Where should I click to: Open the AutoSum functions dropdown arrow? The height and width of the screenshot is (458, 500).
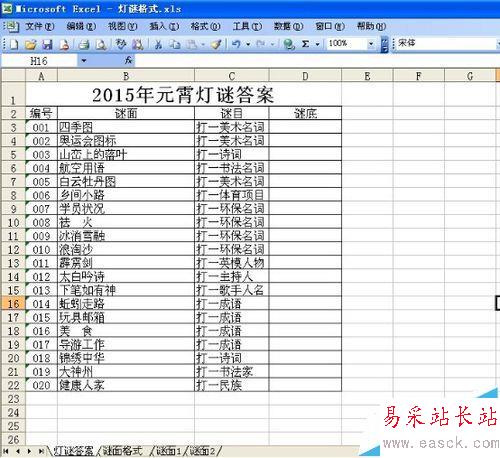pyautogui.click(x=317, y=44)
